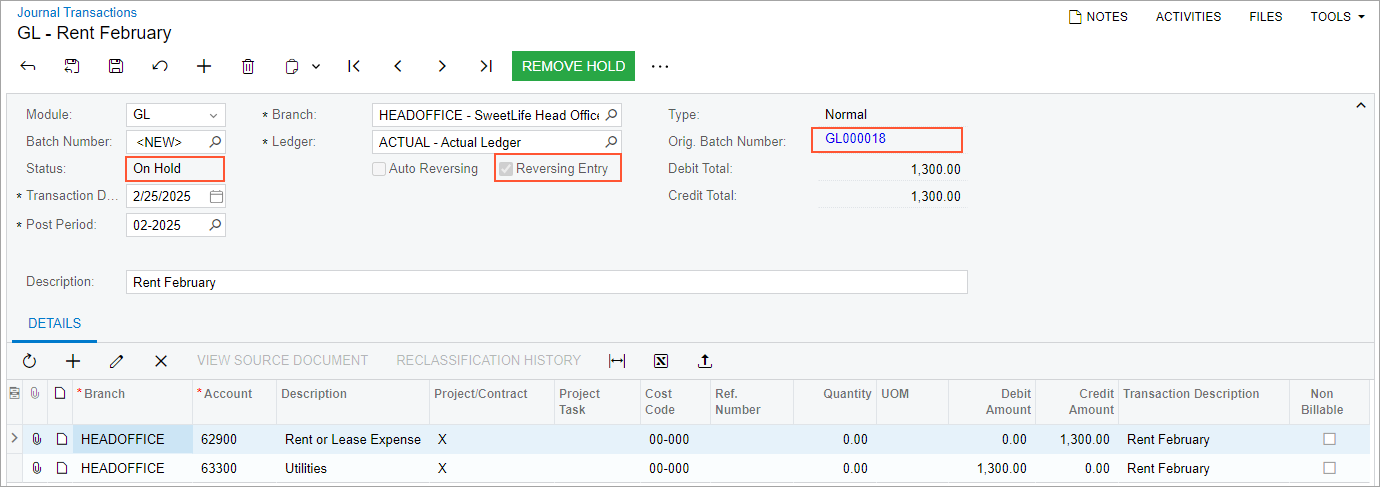Click the upload icon in details toolbar
Image resolution: width=1380 pixels, height=487 pixels.
705,360
